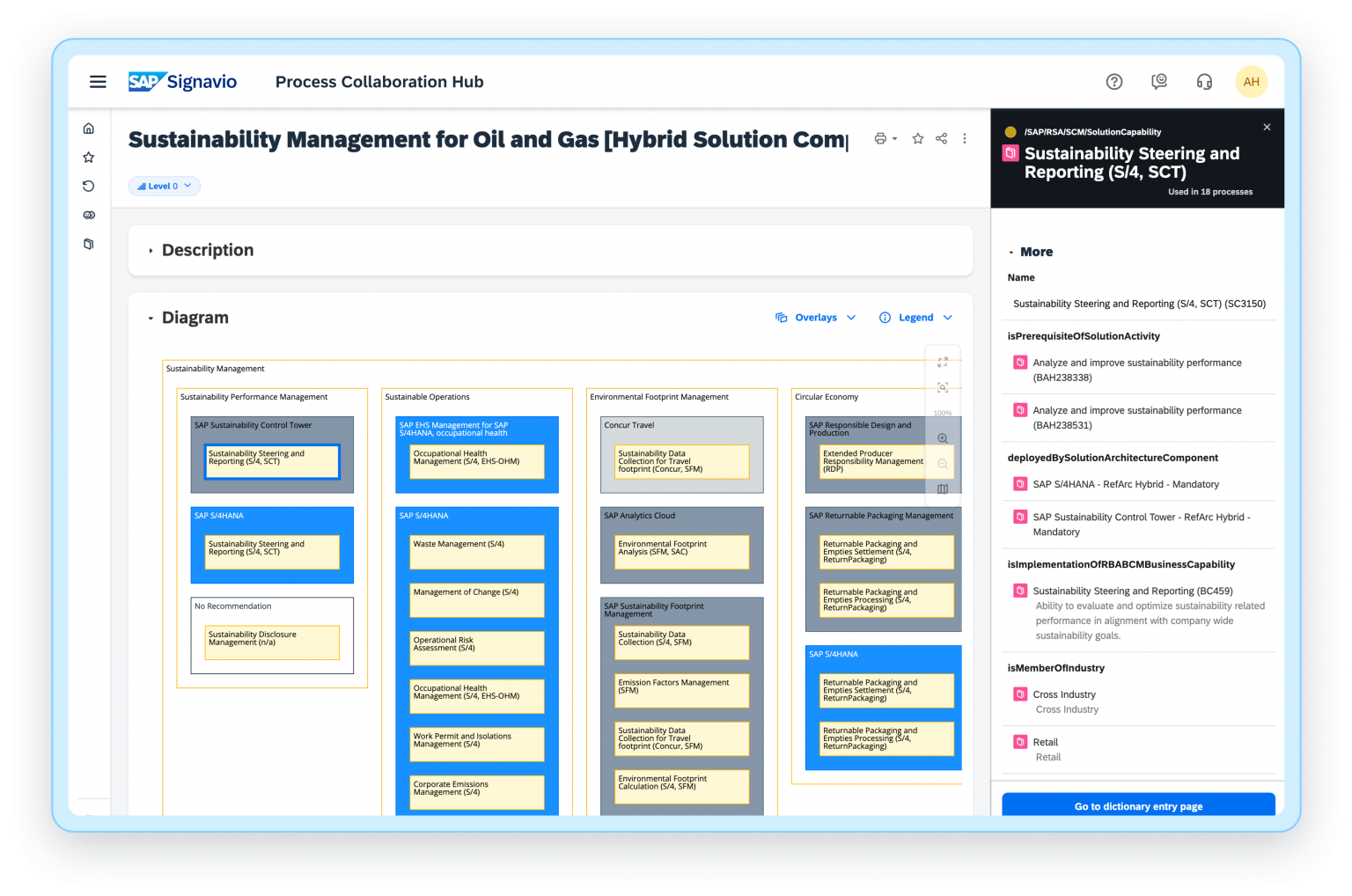Open the help question mark icon
This screenshot has width=1352, height=896.
[x=1114, y=81]
